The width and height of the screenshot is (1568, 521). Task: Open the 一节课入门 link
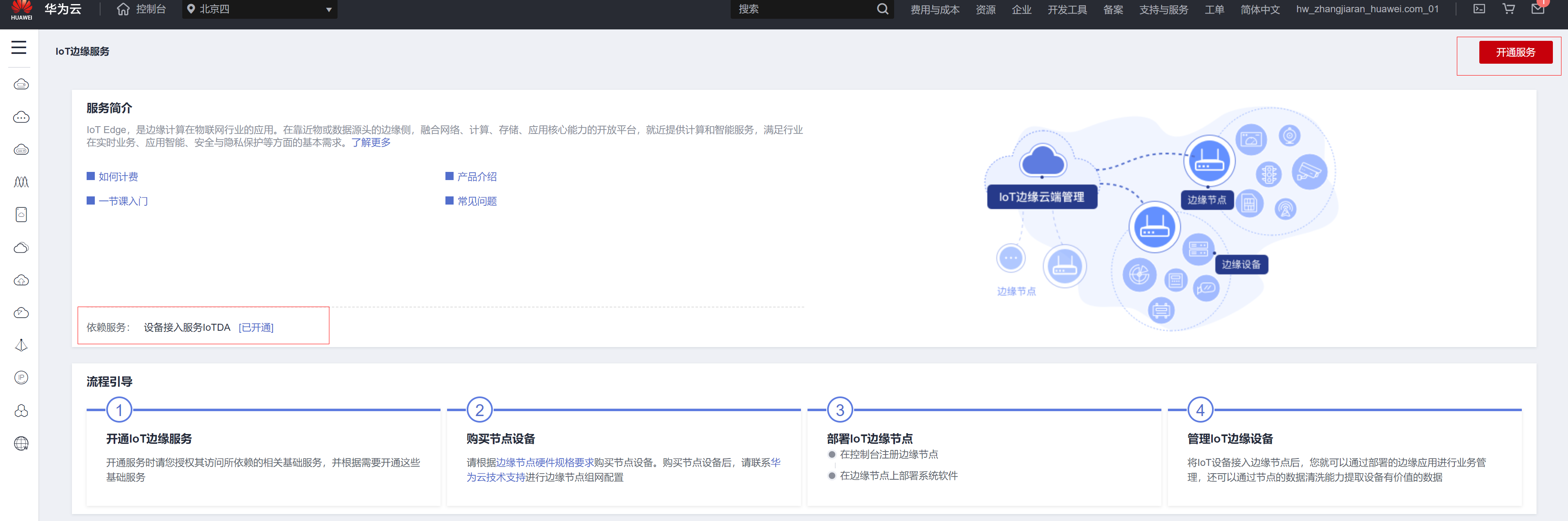point(123,201)
